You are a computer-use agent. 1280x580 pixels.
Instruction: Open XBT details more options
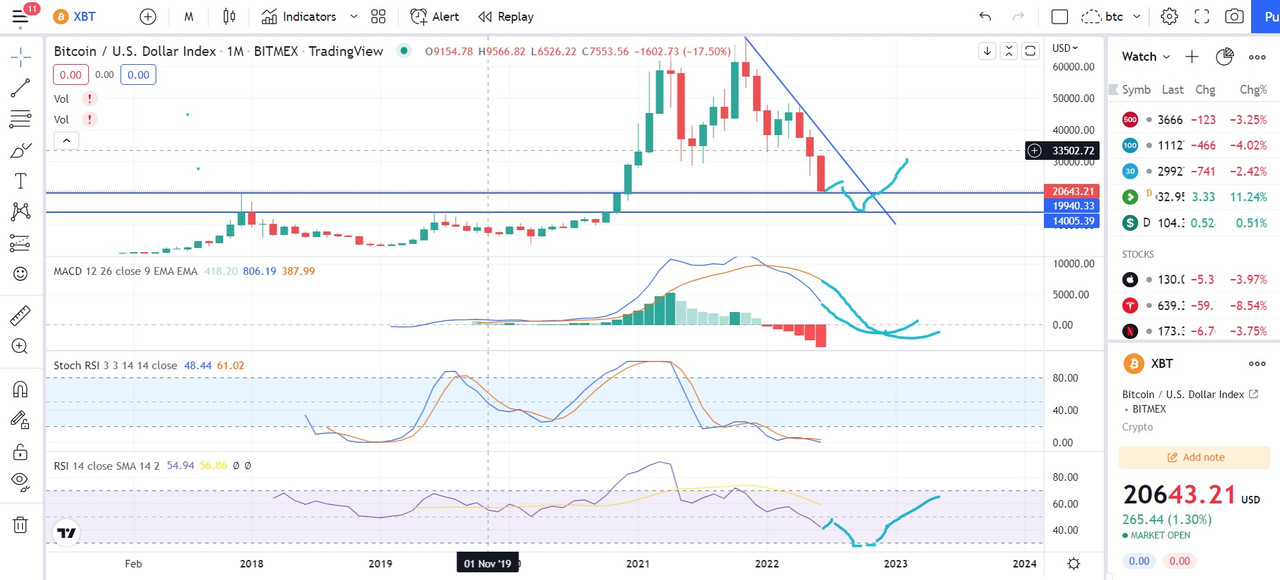tap(1257, 363)
